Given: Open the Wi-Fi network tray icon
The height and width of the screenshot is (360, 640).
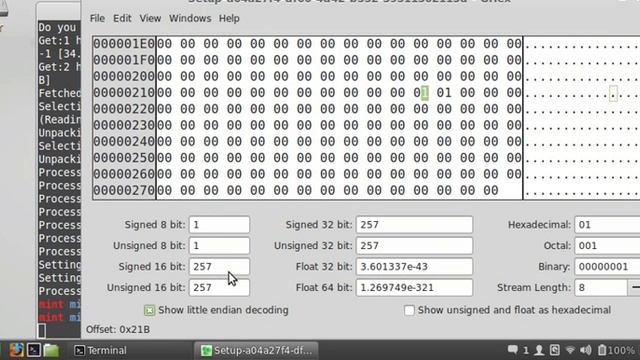Looking at the screenshot, I should point(570,350).
